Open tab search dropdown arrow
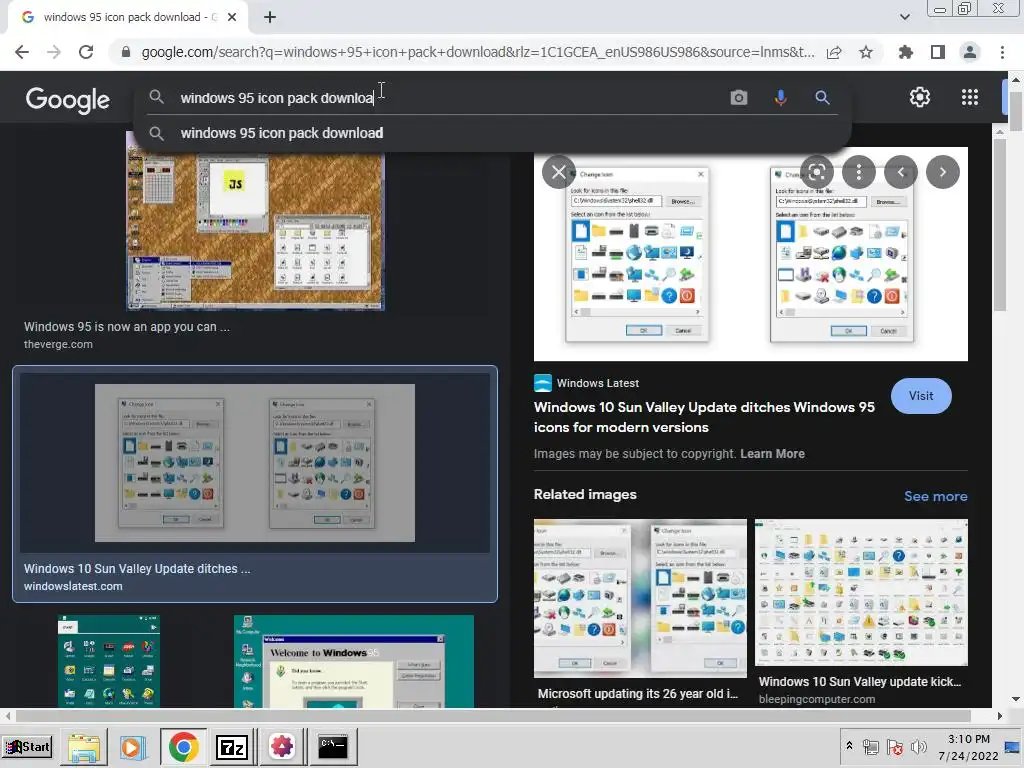The height and width of the screenshot is (768, 1024). tap(904, 17)
